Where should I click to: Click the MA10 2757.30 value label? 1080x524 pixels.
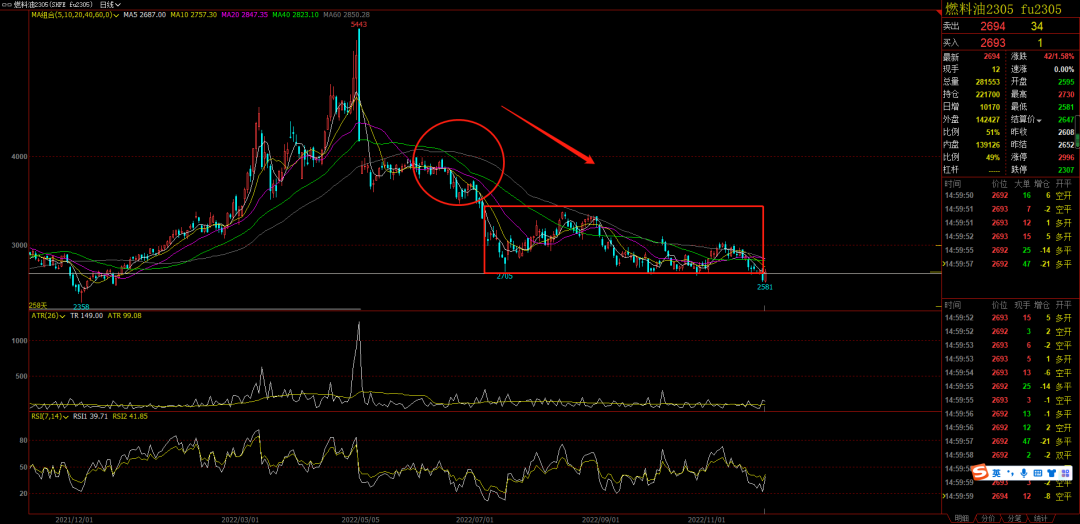click(194, 14)
